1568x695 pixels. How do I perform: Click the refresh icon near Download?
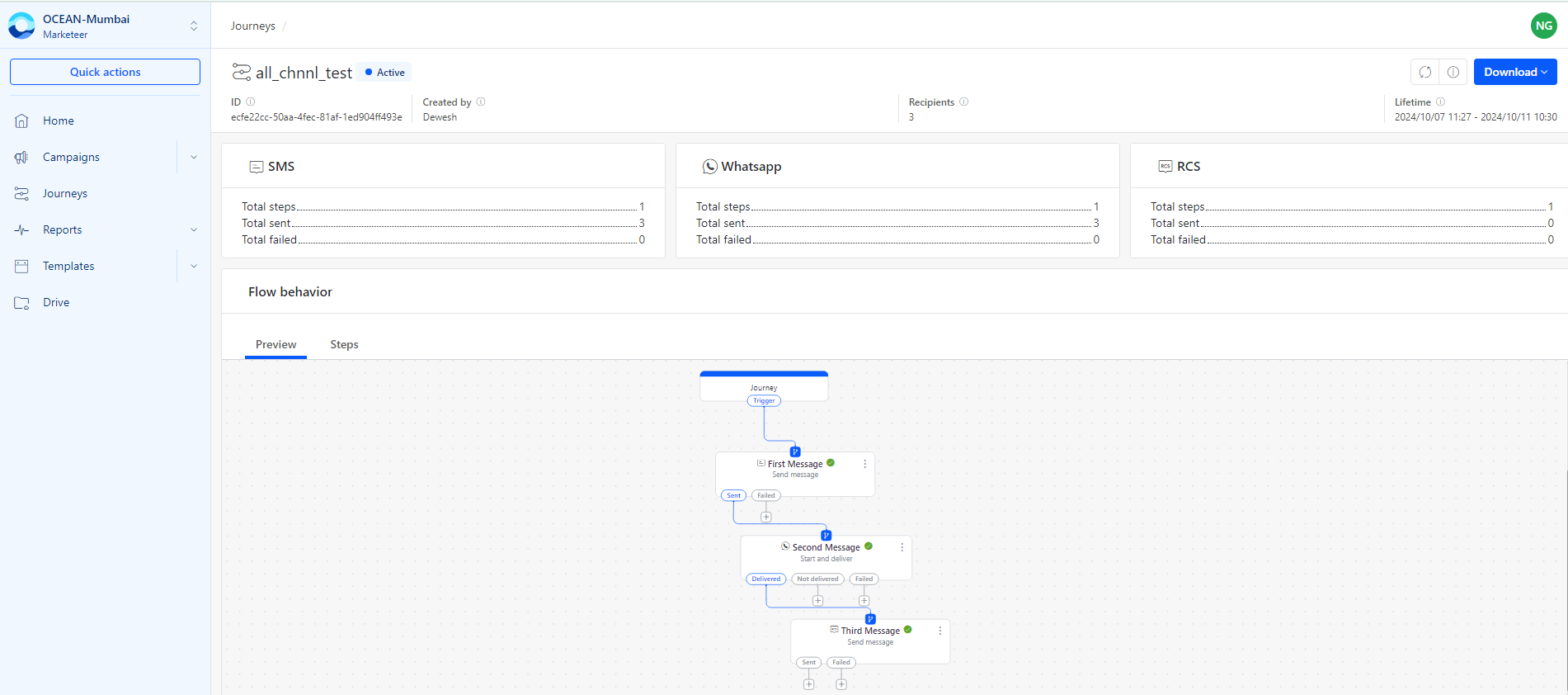pos(1424,72)
